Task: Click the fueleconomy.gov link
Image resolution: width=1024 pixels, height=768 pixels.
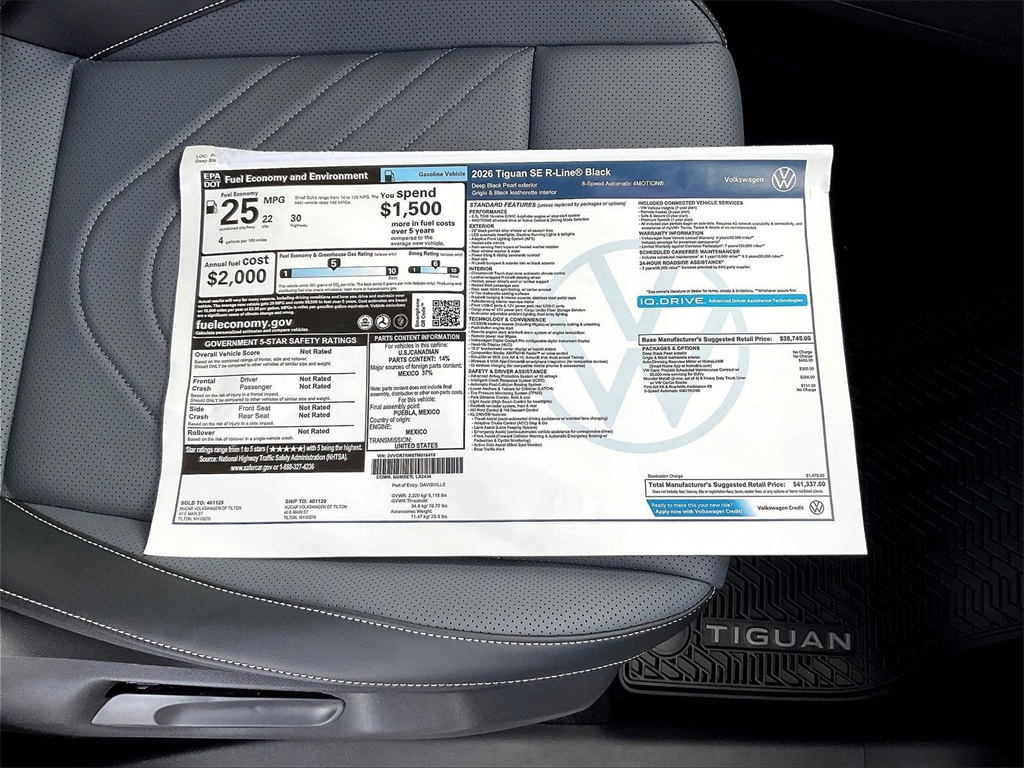Action: pos(244,324)
